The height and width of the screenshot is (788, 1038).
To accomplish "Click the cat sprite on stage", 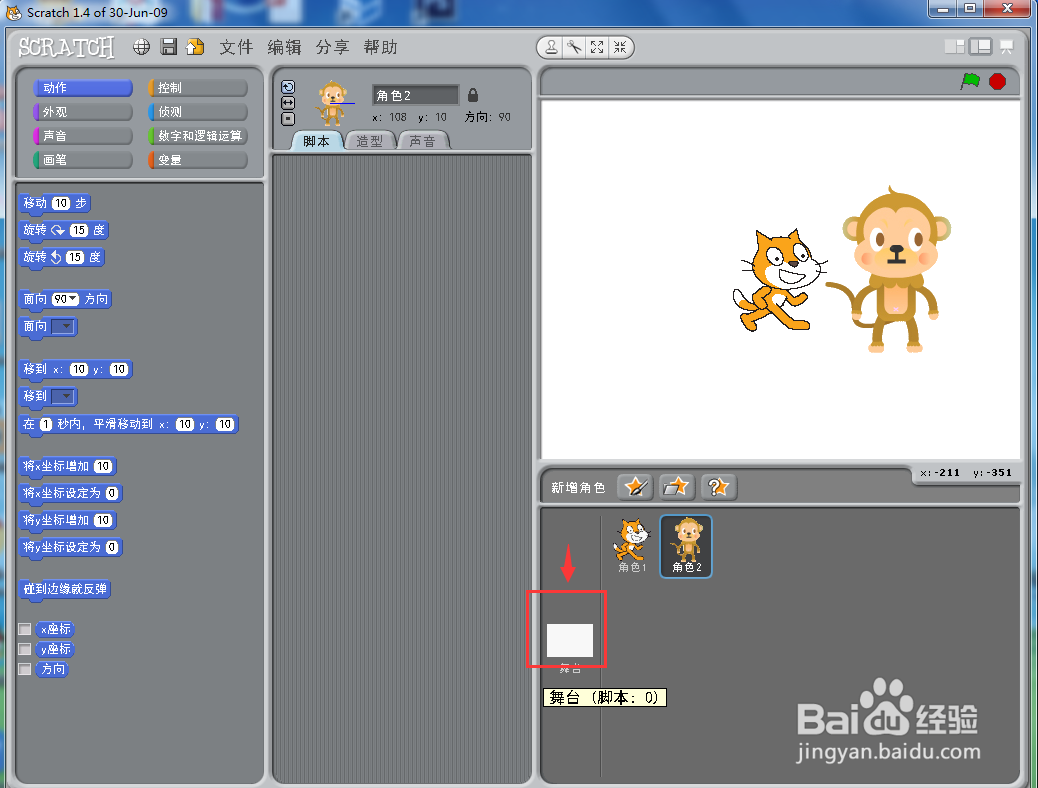I will [780, 279].
